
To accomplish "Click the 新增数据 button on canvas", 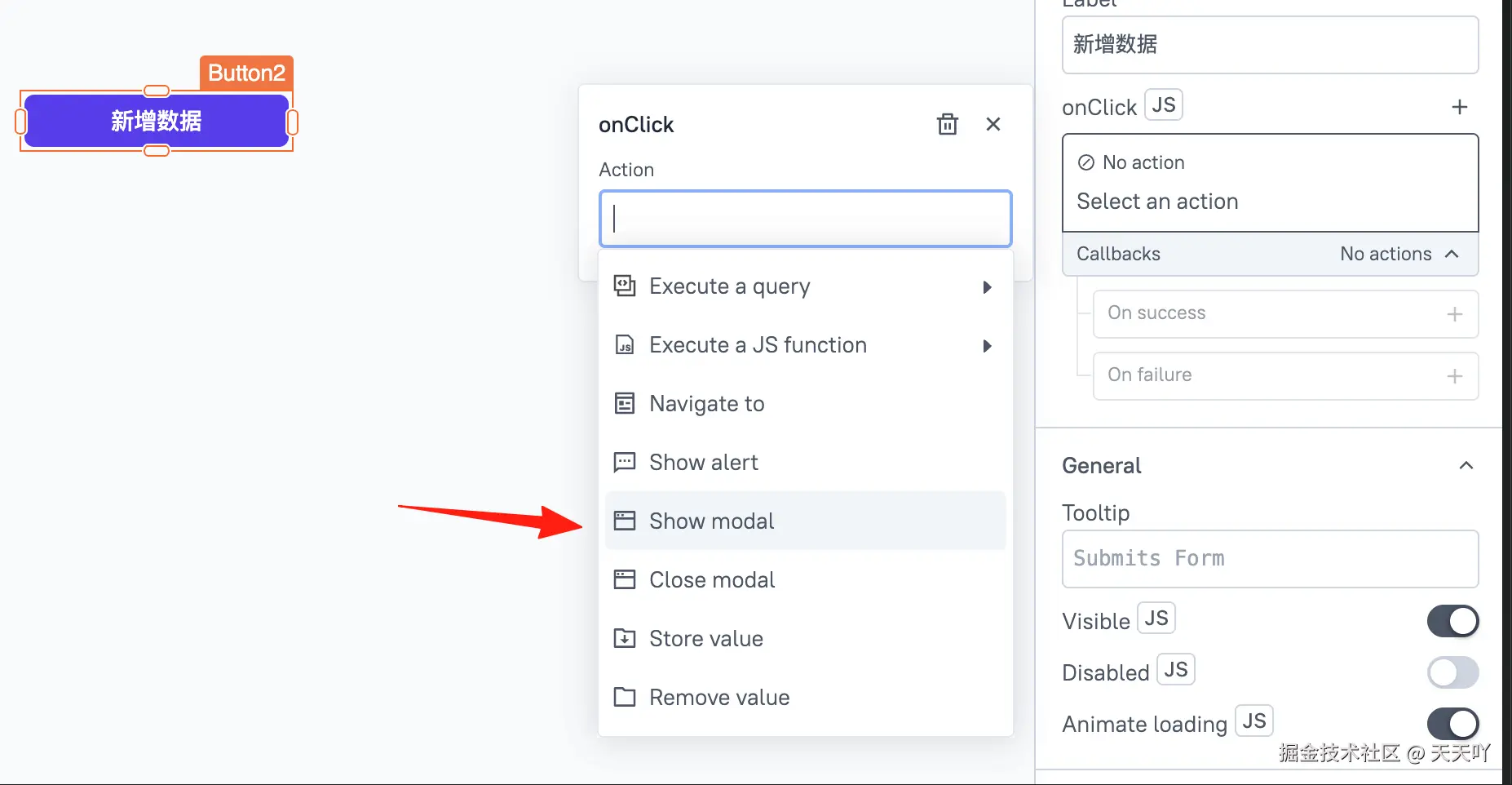I will point(156,121).
